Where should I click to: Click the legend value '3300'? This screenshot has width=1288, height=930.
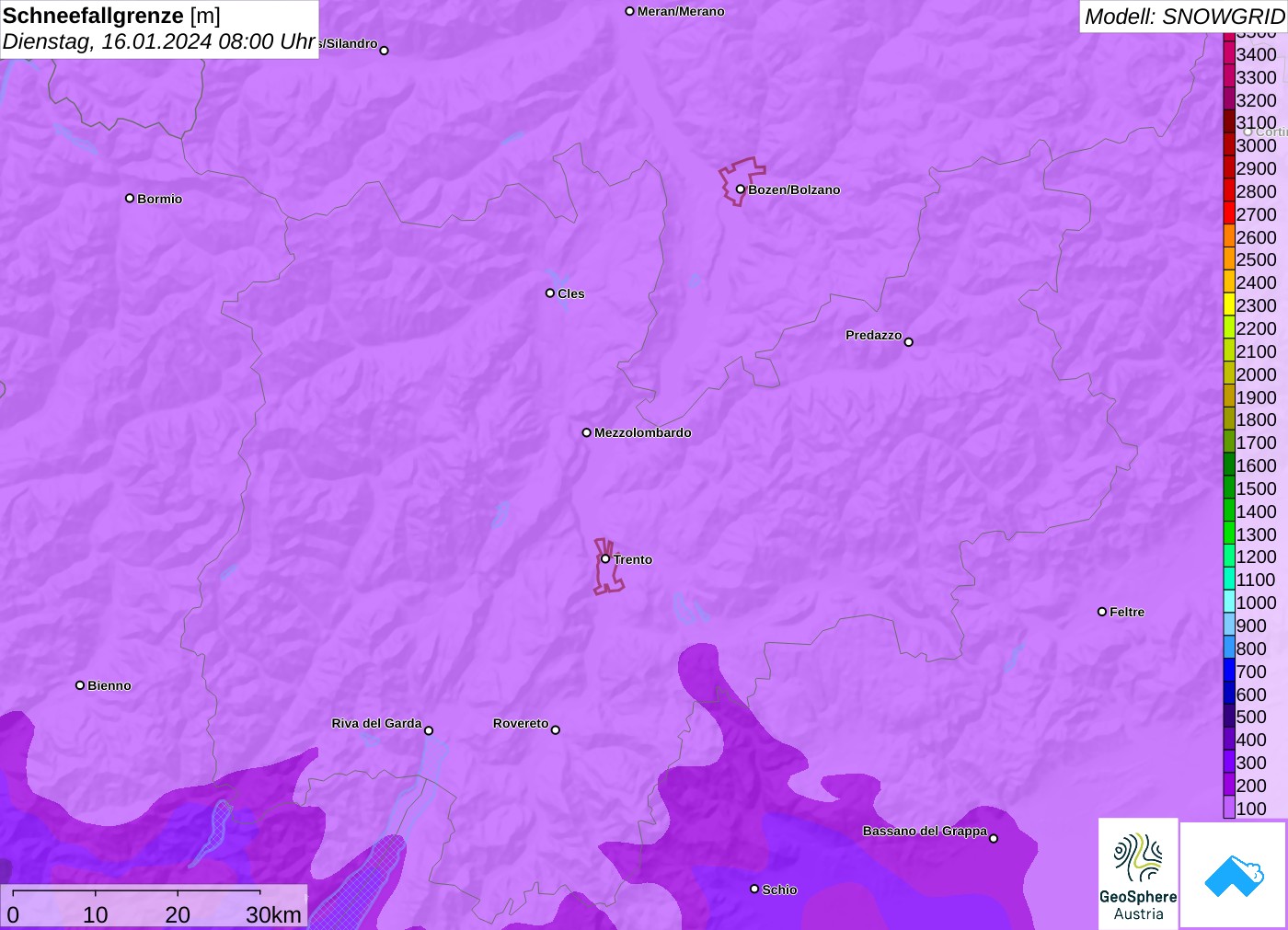pos(1257,77)
